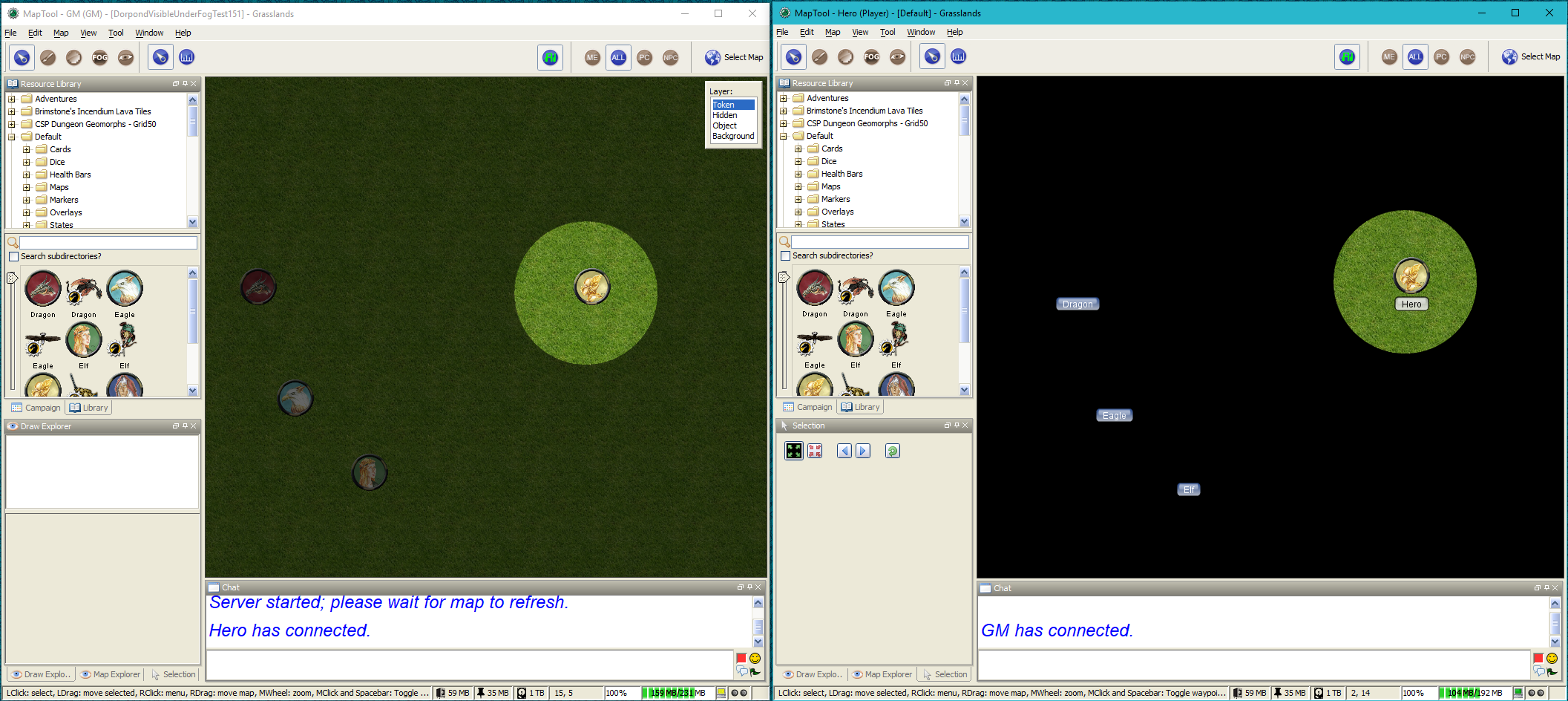Viewport: 1568px width, 701px height.
Task: Click the red square icon in GM chat
Action: point(741,658)
